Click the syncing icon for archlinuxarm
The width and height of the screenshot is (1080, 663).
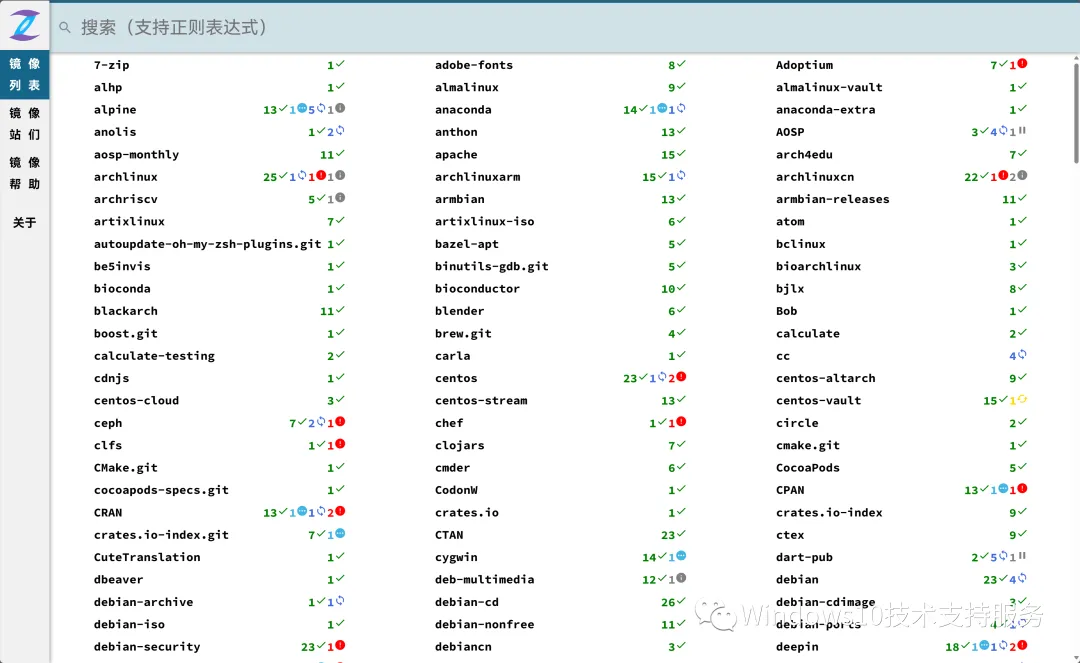pyautogui.click(x=681, y=176)
